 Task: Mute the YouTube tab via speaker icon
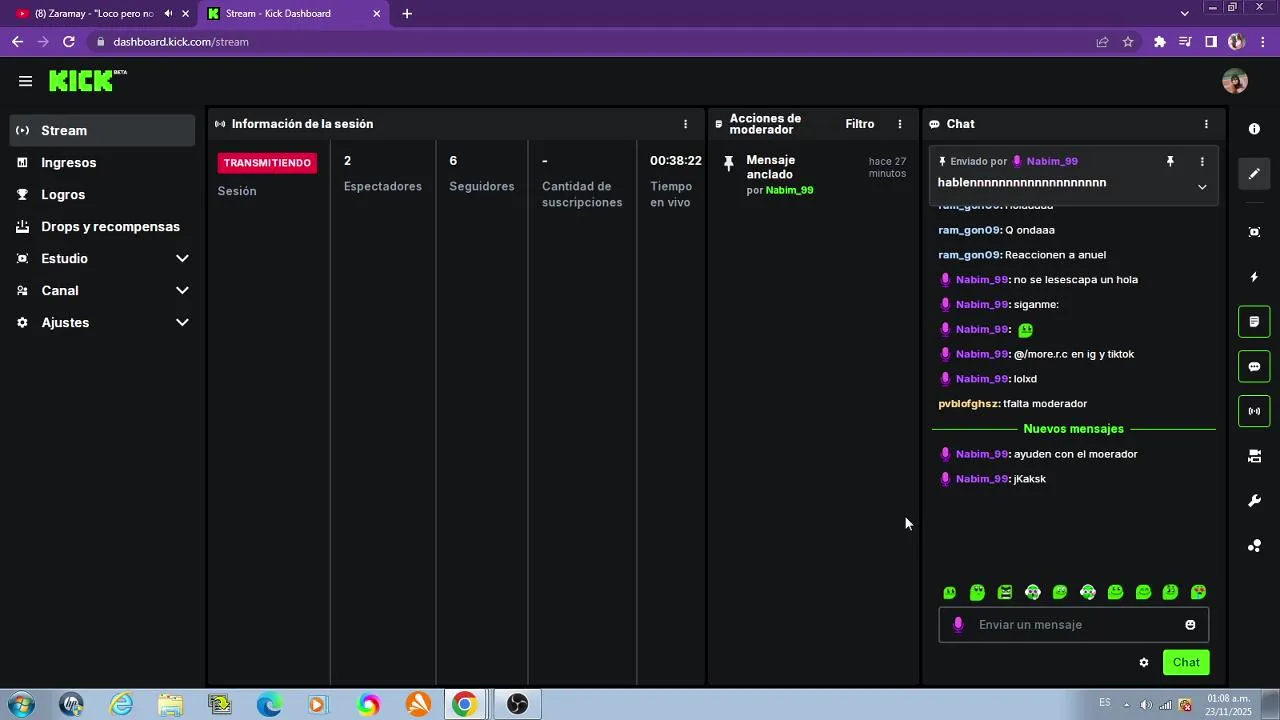[168, 14]
